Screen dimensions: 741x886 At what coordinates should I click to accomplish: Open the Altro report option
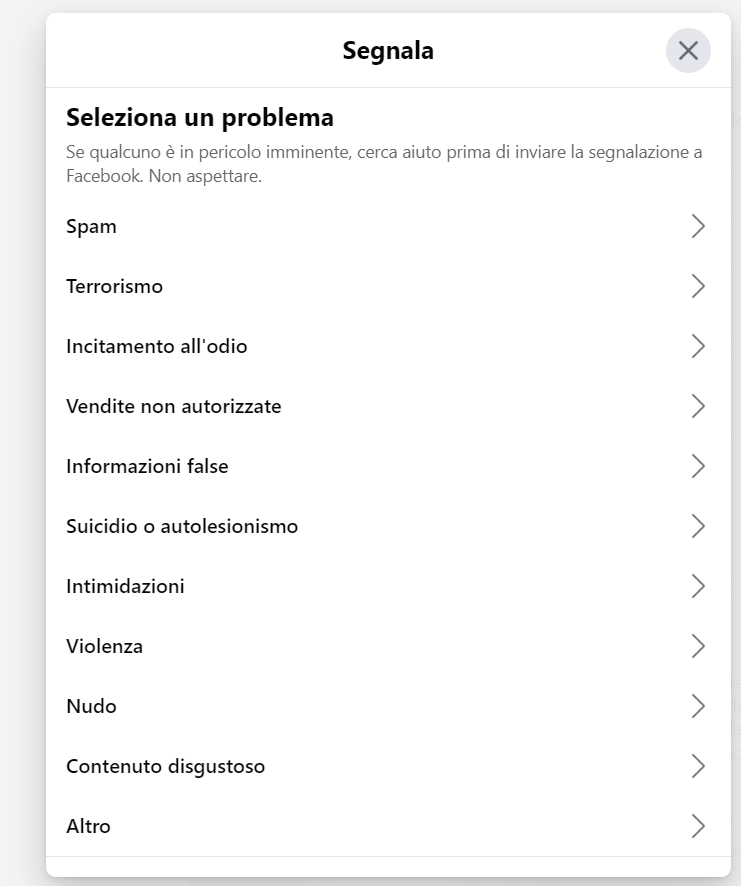click(89, 826)
